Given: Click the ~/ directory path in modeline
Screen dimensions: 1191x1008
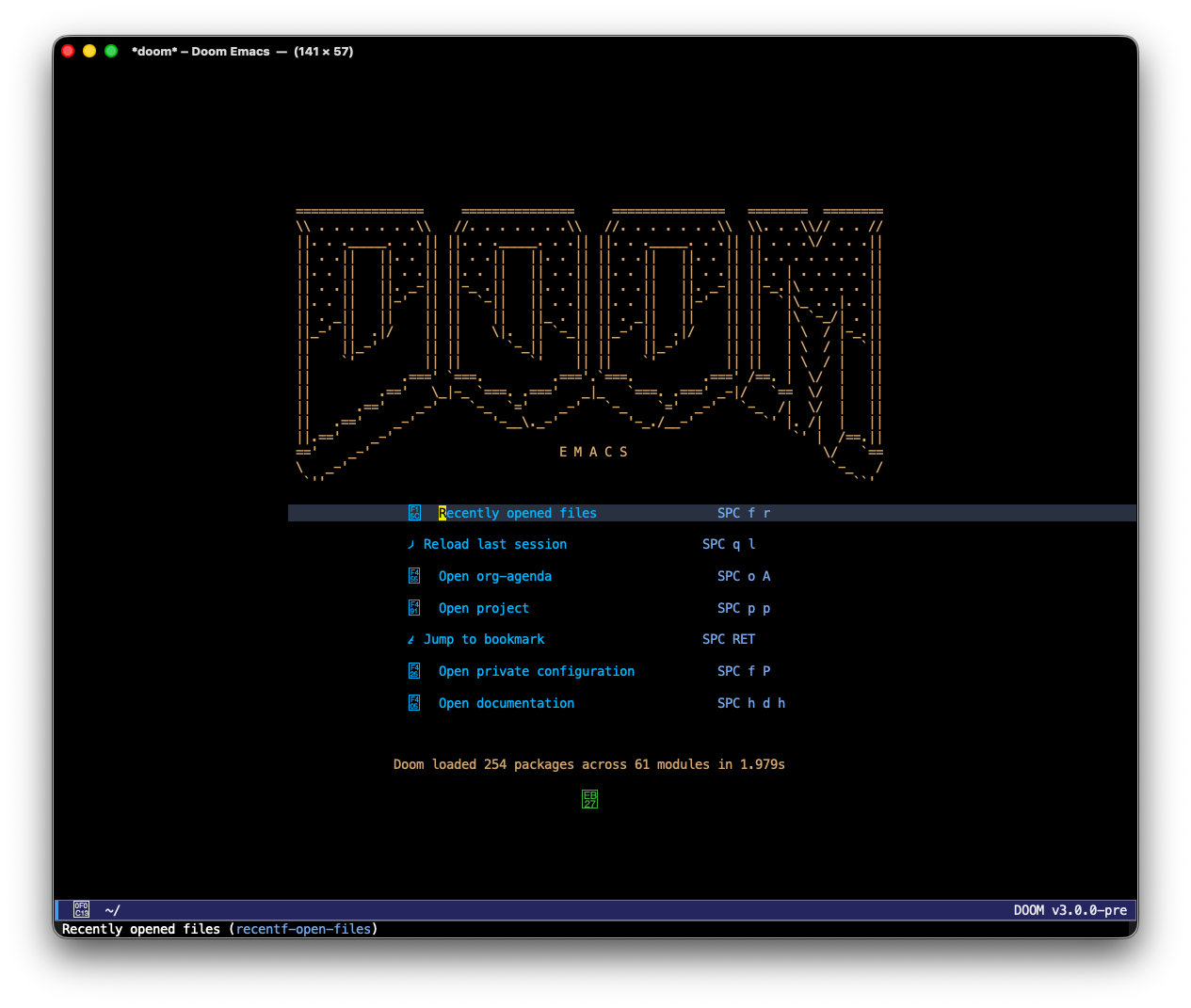Looking at the screenshot, I should (112, 910).
